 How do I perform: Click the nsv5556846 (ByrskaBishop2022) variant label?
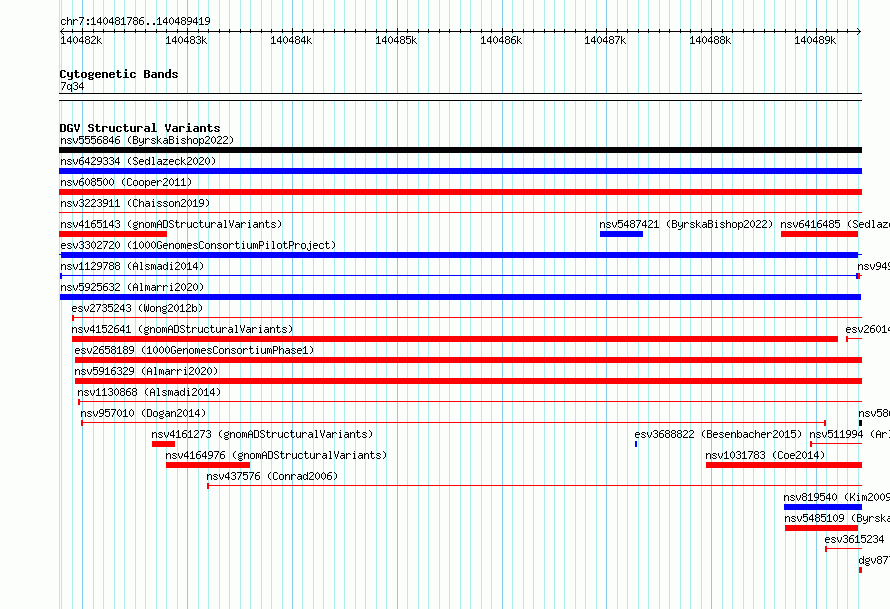147,140
